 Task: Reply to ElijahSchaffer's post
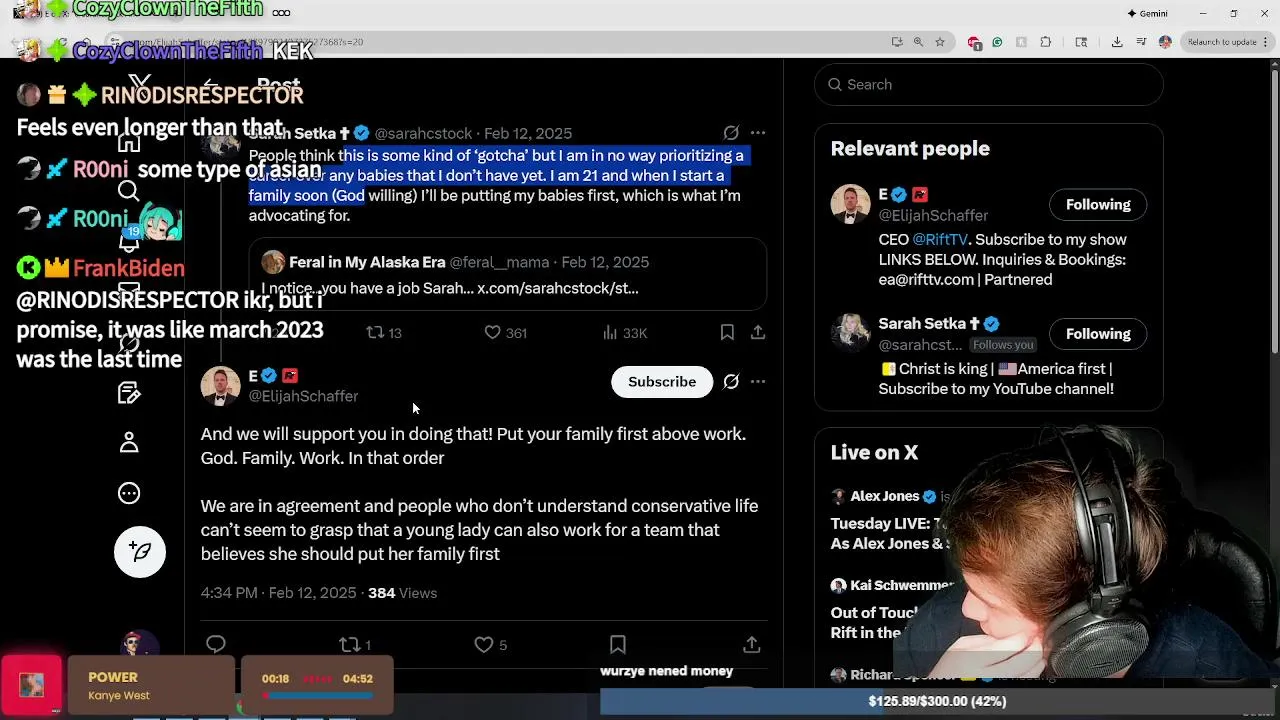tap(216, 645)
